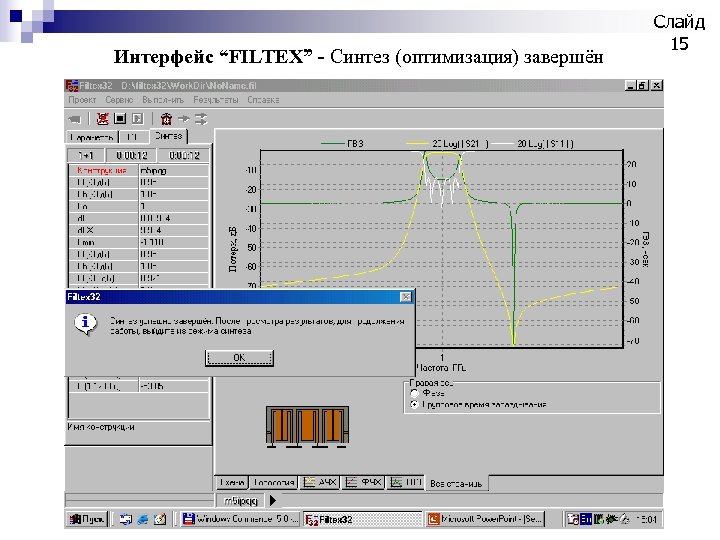Click the black bug-like system tray icon

(x=611, y=519)
